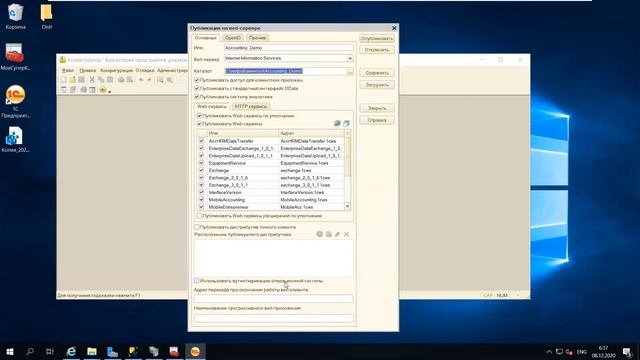The image size is (640, 360).
Task: Open Internet Explorer from taskbar
Action: pos(71,351)
